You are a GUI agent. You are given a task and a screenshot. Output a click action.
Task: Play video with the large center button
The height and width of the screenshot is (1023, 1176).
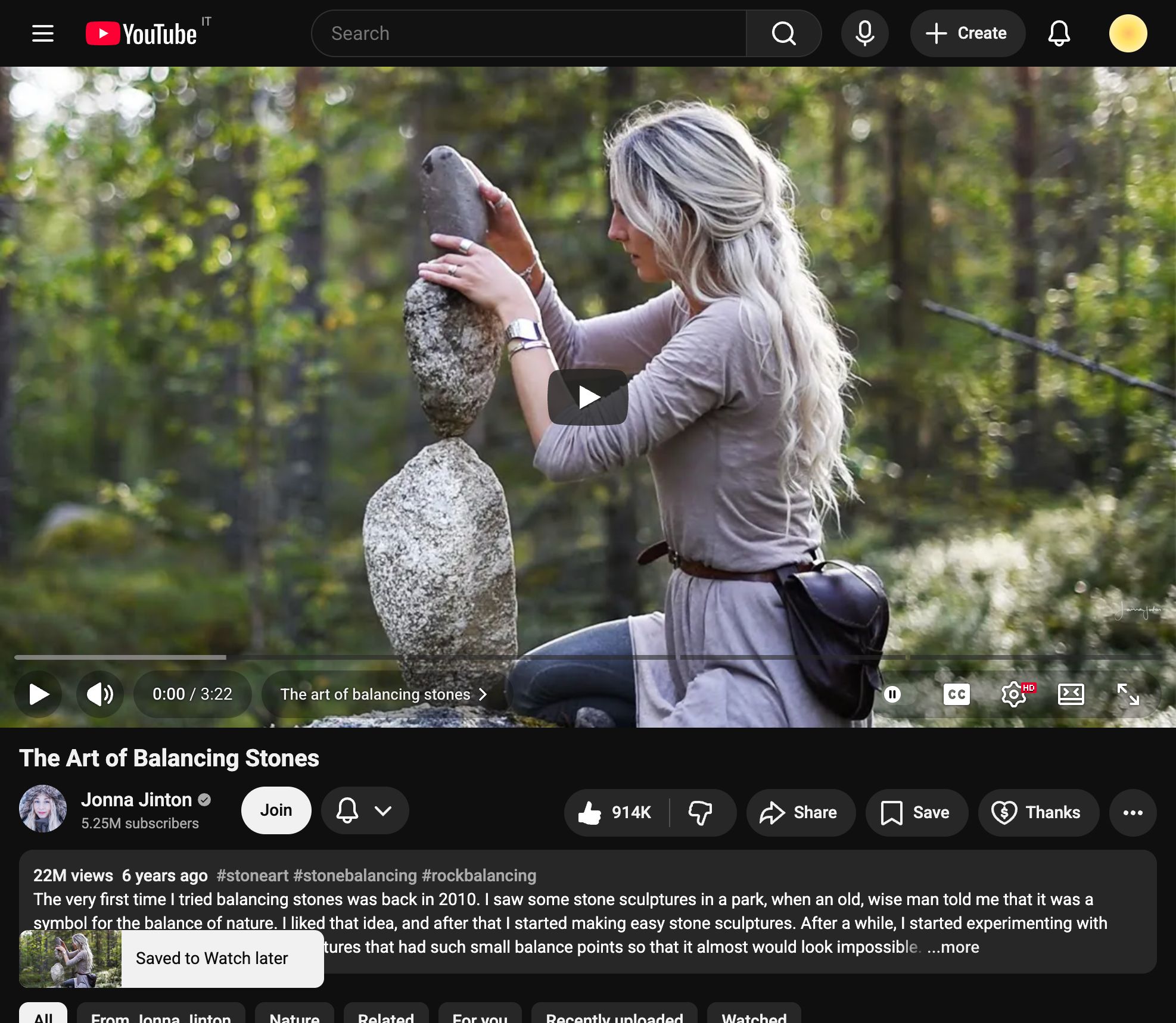click(x=588, y=397)
